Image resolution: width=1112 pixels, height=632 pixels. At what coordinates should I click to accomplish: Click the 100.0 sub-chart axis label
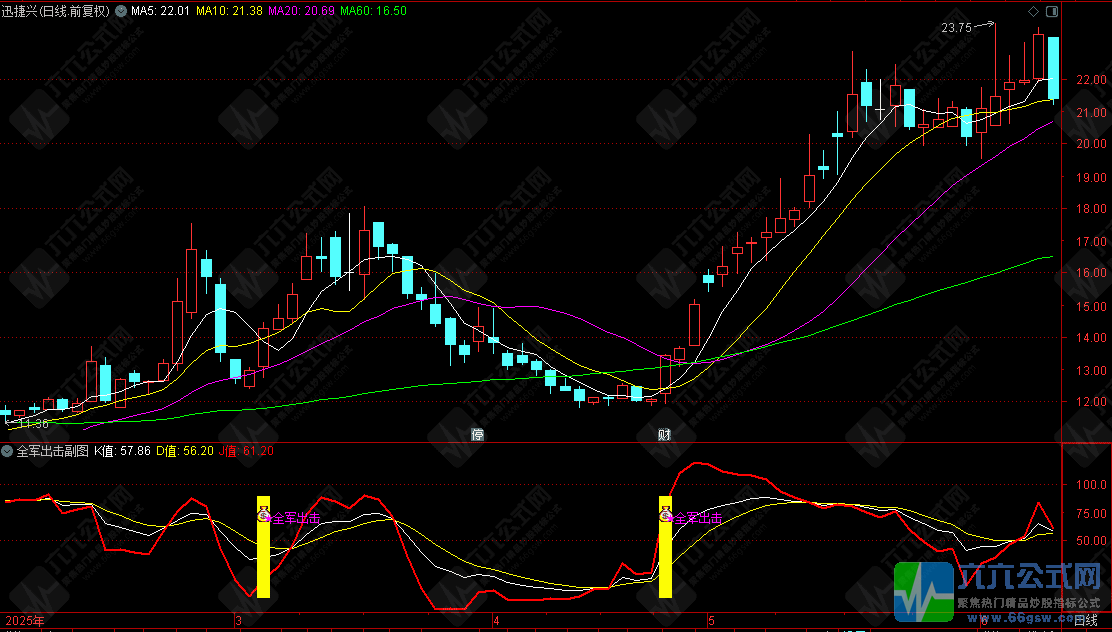(x=1091, y=485)
